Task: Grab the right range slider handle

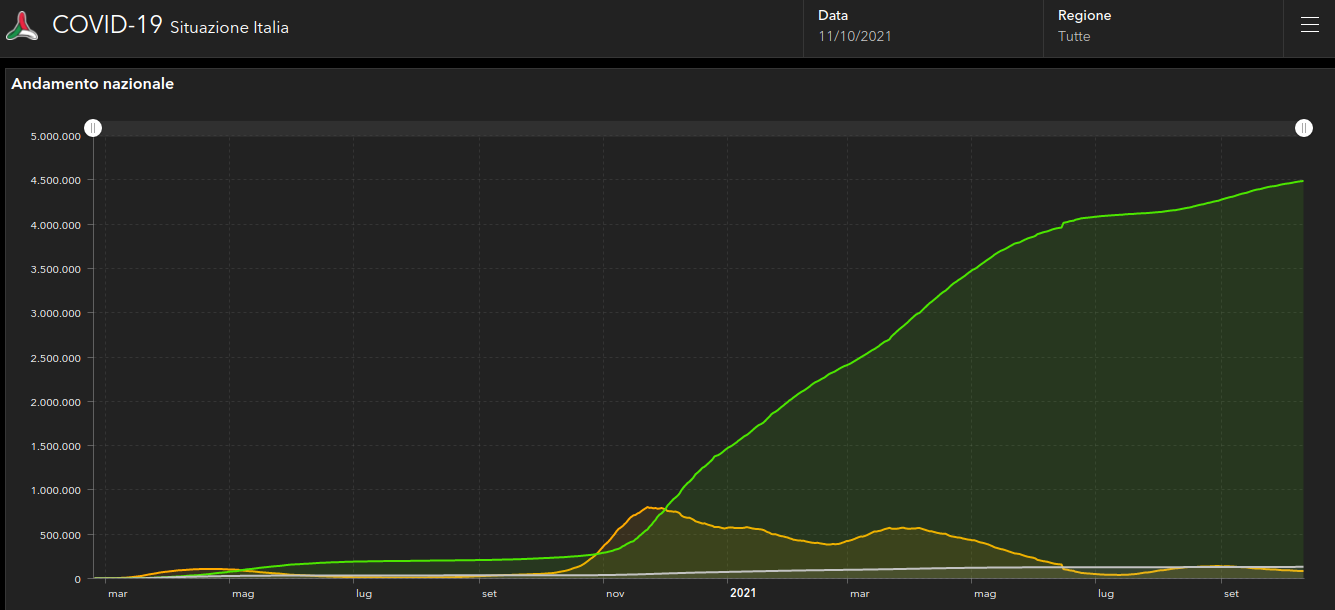Action: pos(1304,128)
